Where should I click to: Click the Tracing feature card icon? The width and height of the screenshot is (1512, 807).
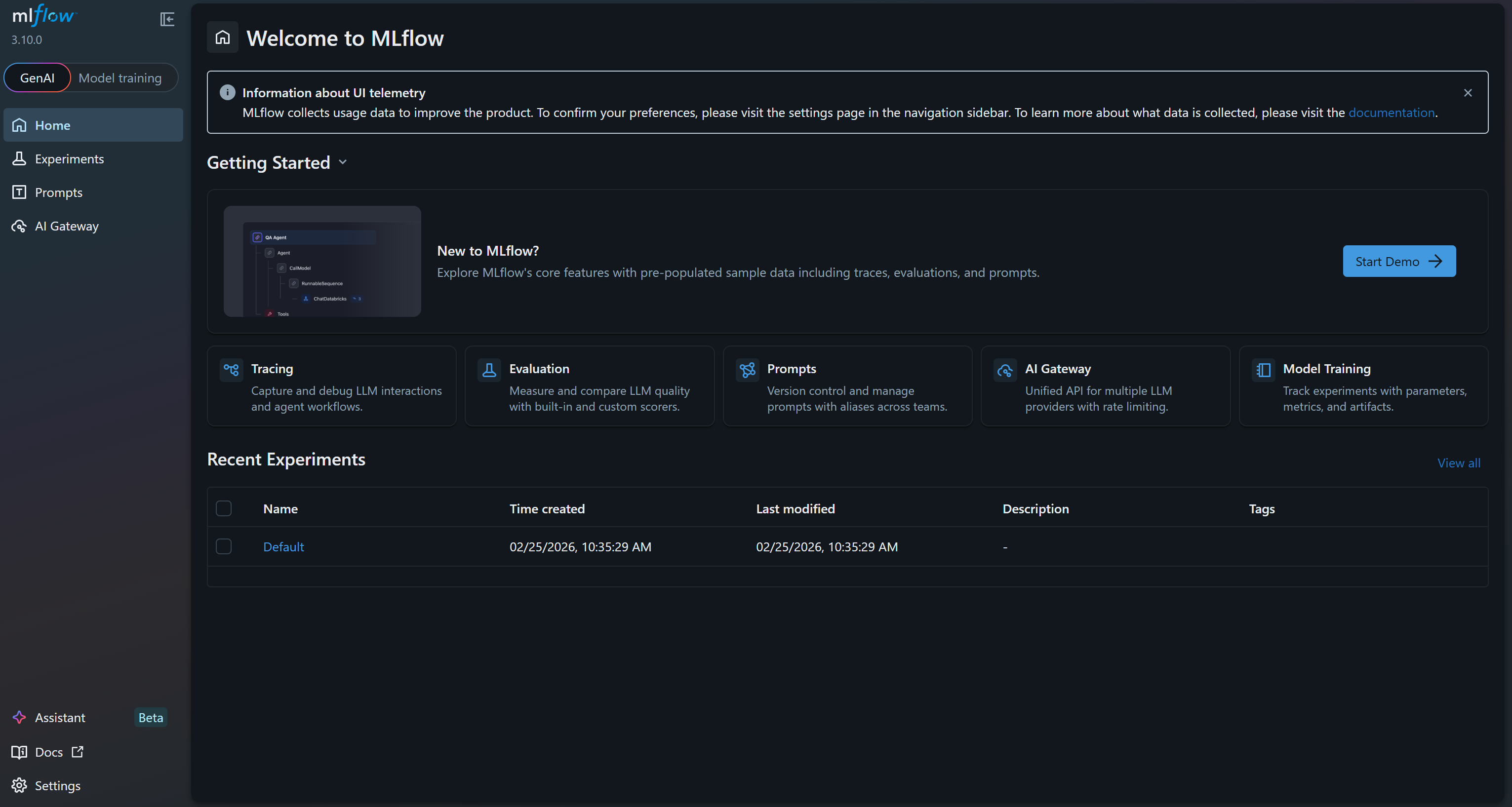(x=231, y=370)
